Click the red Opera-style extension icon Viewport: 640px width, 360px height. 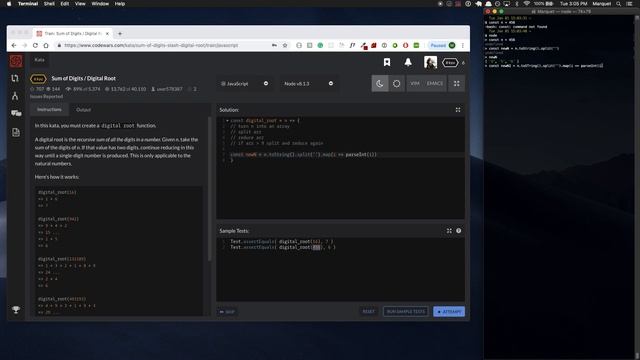click(x=405, y=45)
